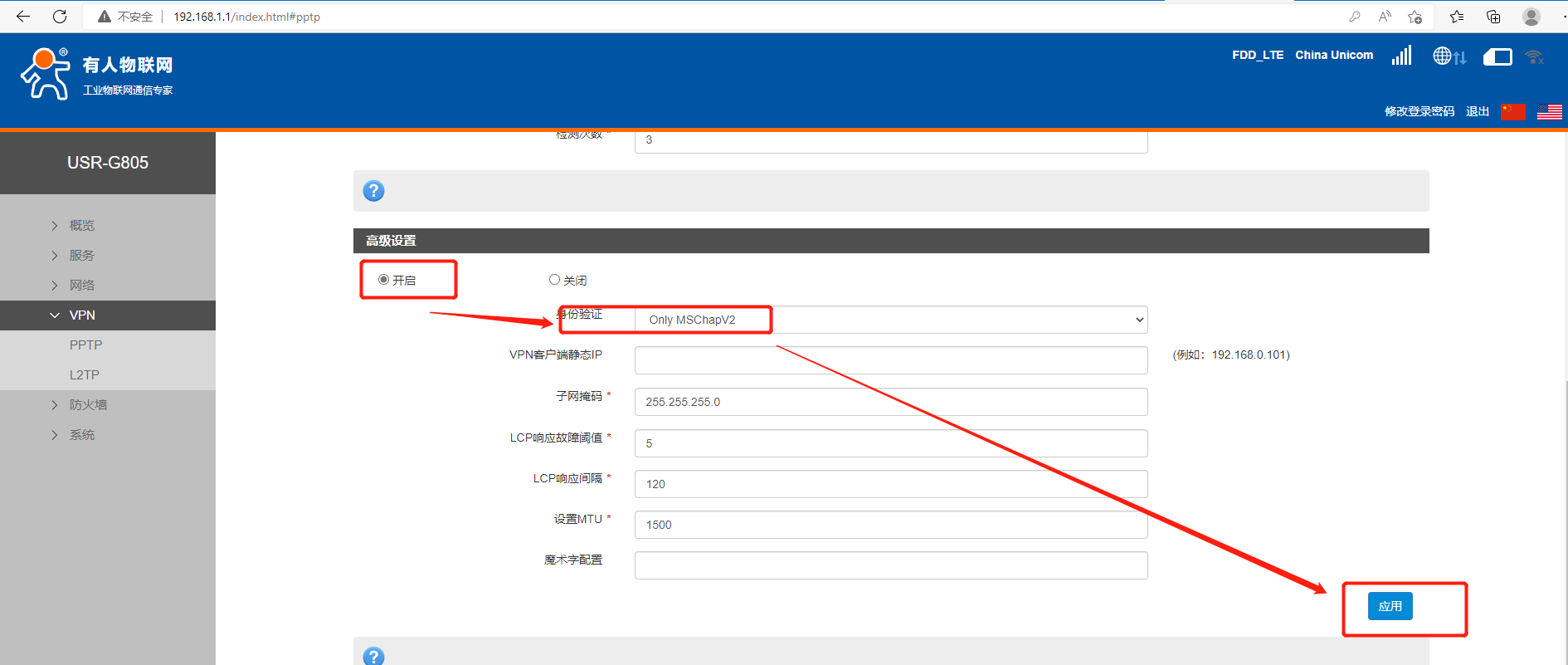Open the browser profile avatar icon
1568x665 pixels.
(x=1531, y=17)
